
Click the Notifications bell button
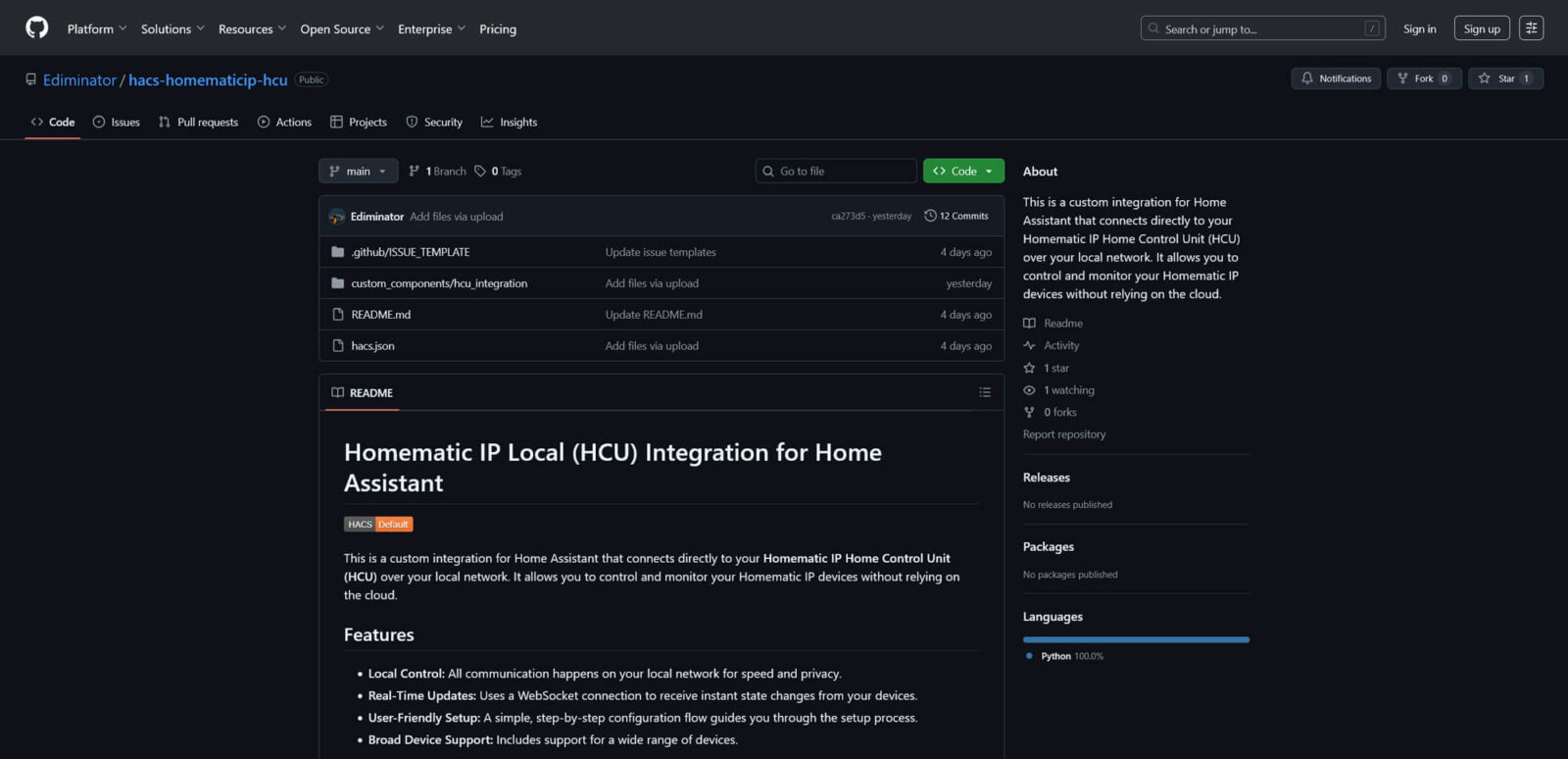pyautogui.click(x=1335, y=78)
